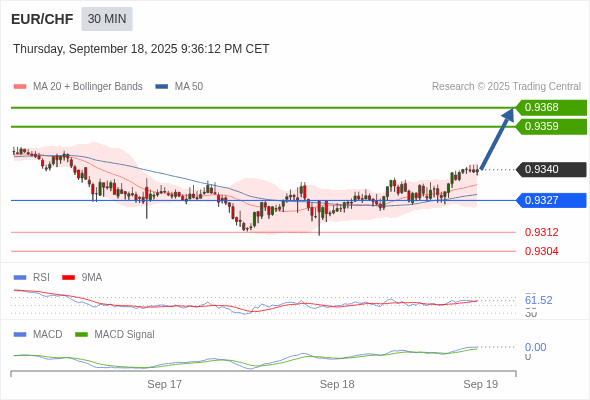
Task: Click the blue upward trend arrow
Action: coord(497,139)
